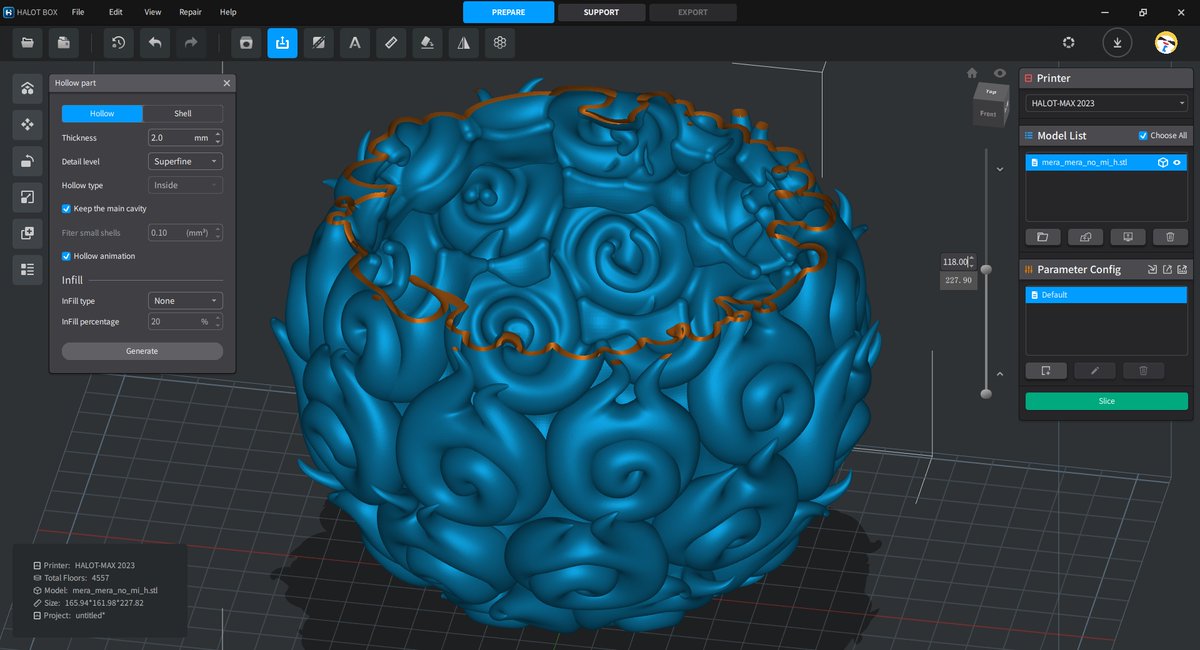This screenshot has width=1200, height=650.
Task: Select the rotate tool in left sidebar
Action: (27, 161)
